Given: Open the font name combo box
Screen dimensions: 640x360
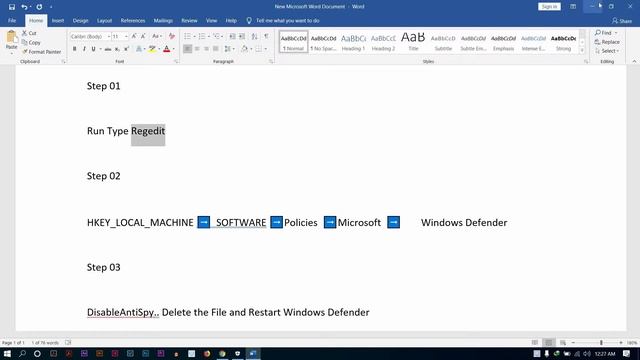Looking at the screenshot, I should tap(90, 36).
